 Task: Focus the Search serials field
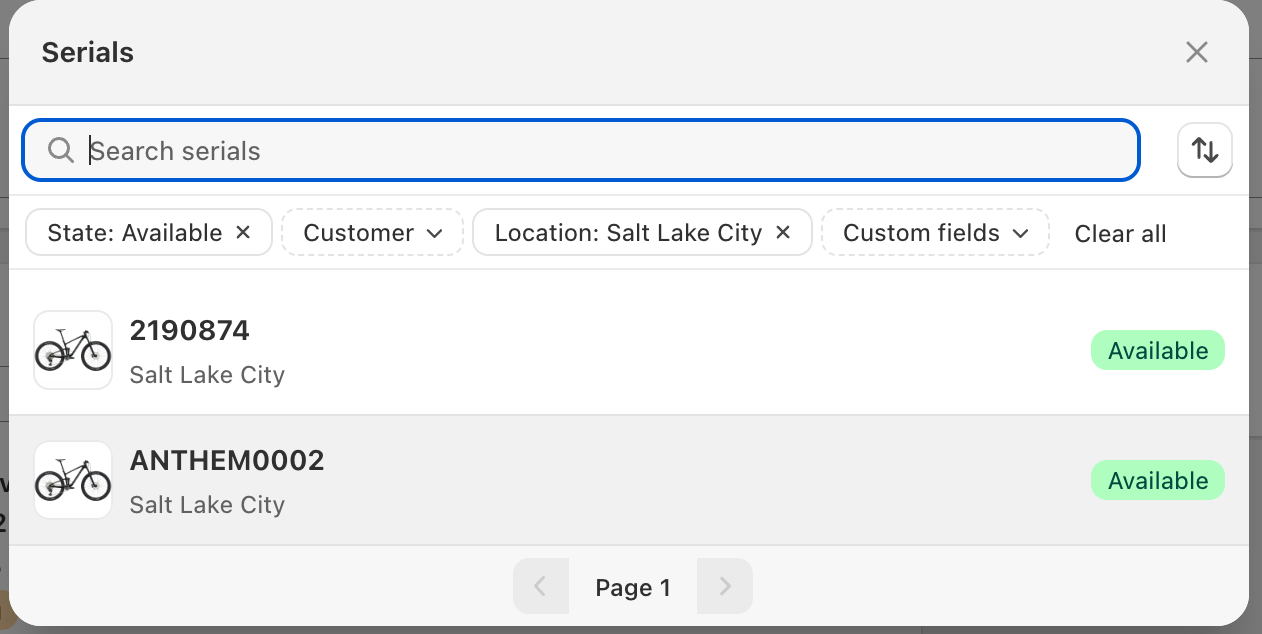pos(600,151)
